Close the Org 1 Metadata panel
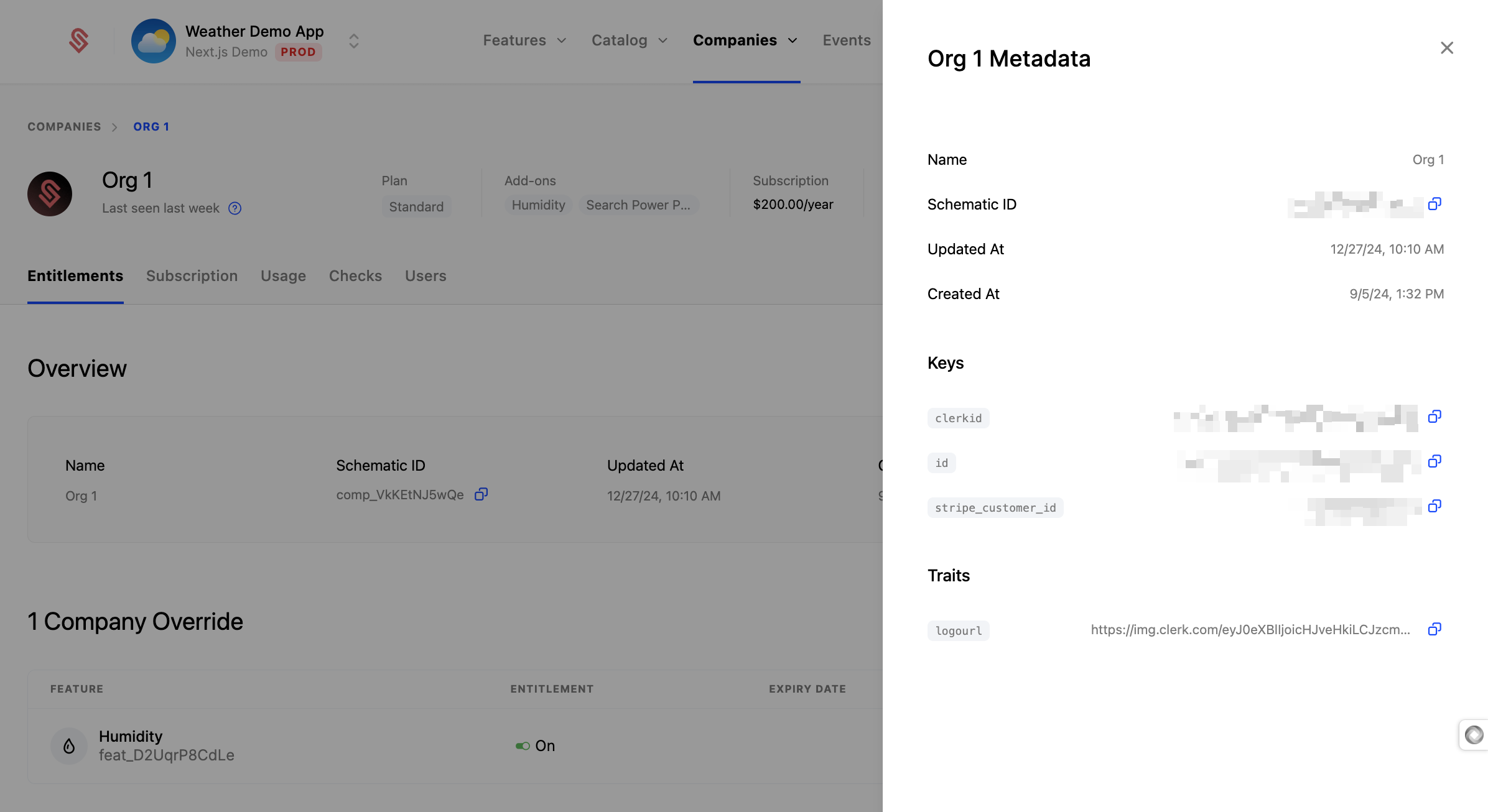The image size is (1488, 812). (x=1447, y=47)
